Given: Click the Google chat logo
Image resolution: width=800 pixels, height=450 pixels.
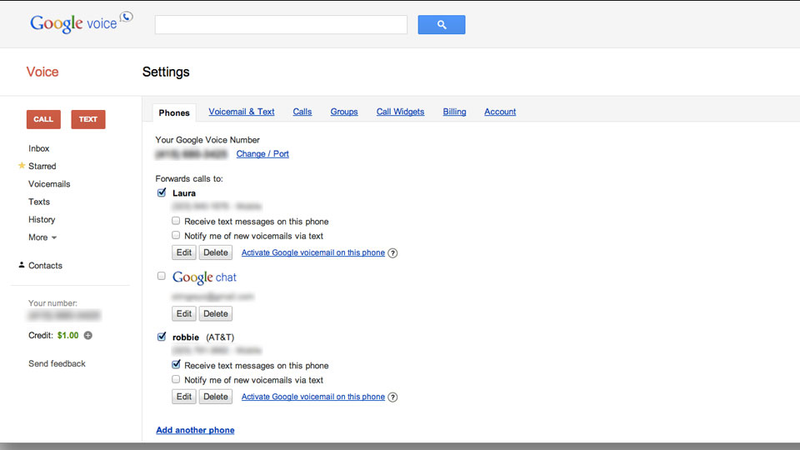Looking at the screenshot, I should (204, 278).
